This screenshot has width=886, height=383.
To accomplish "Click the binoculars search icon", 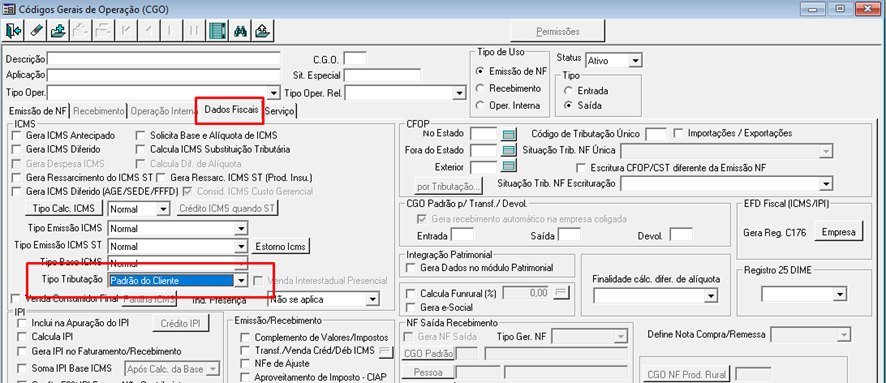I will (x=240, y=31).
